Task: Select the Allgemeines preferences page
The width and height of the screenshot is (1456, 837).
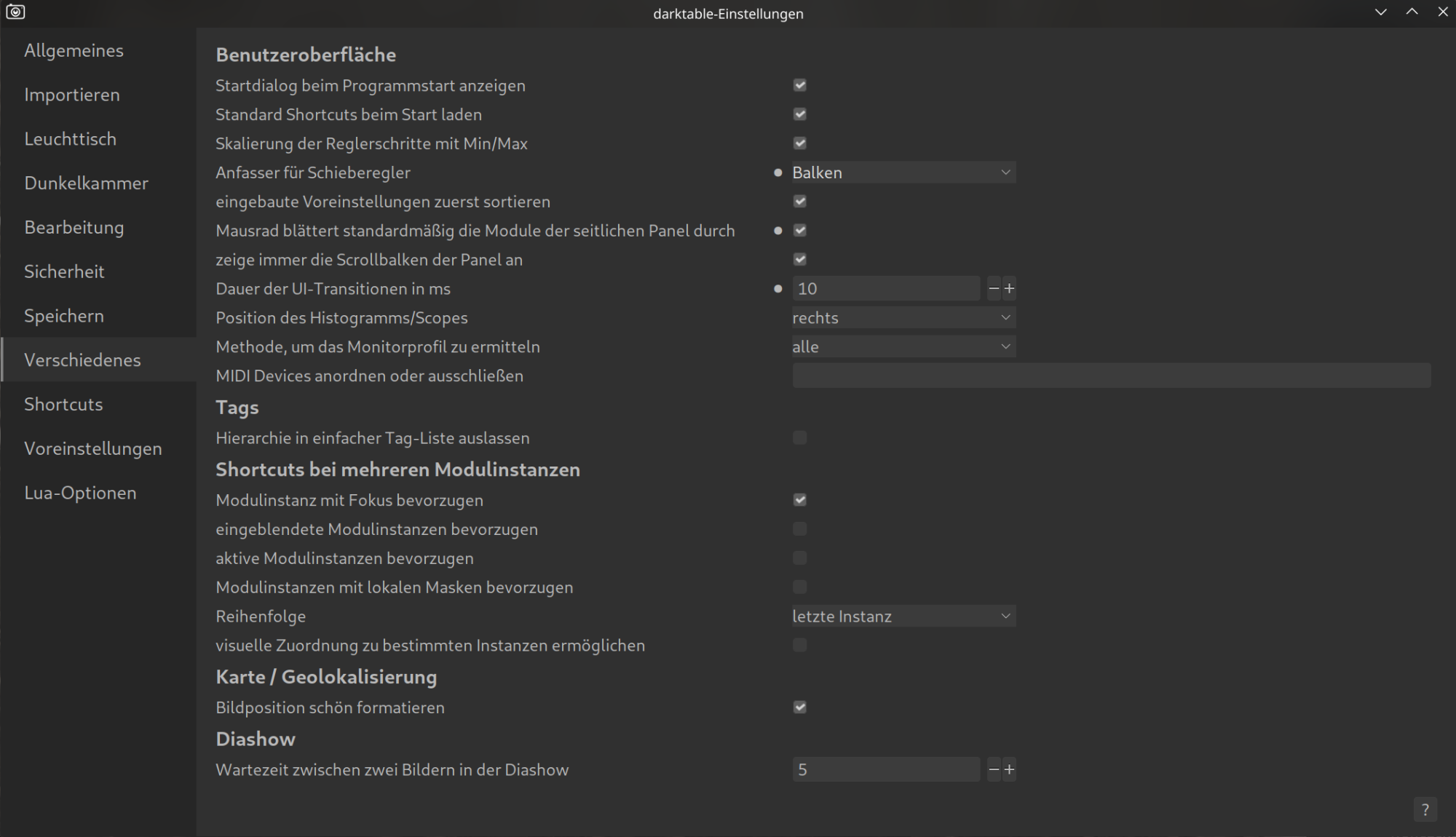Action: [74, 50]
